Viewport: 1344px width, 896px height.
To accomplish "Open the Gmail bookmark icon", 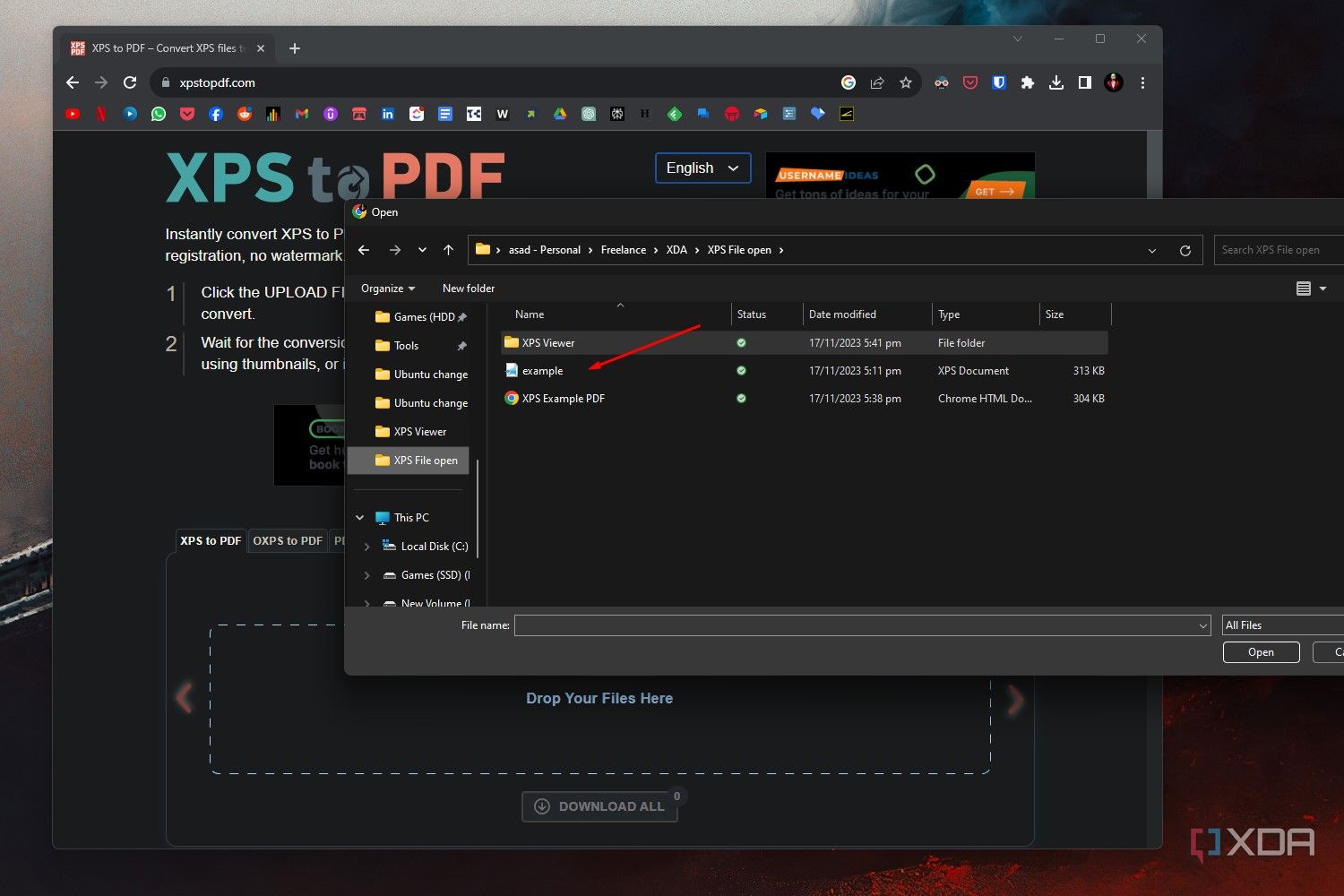I will [302, 114].
